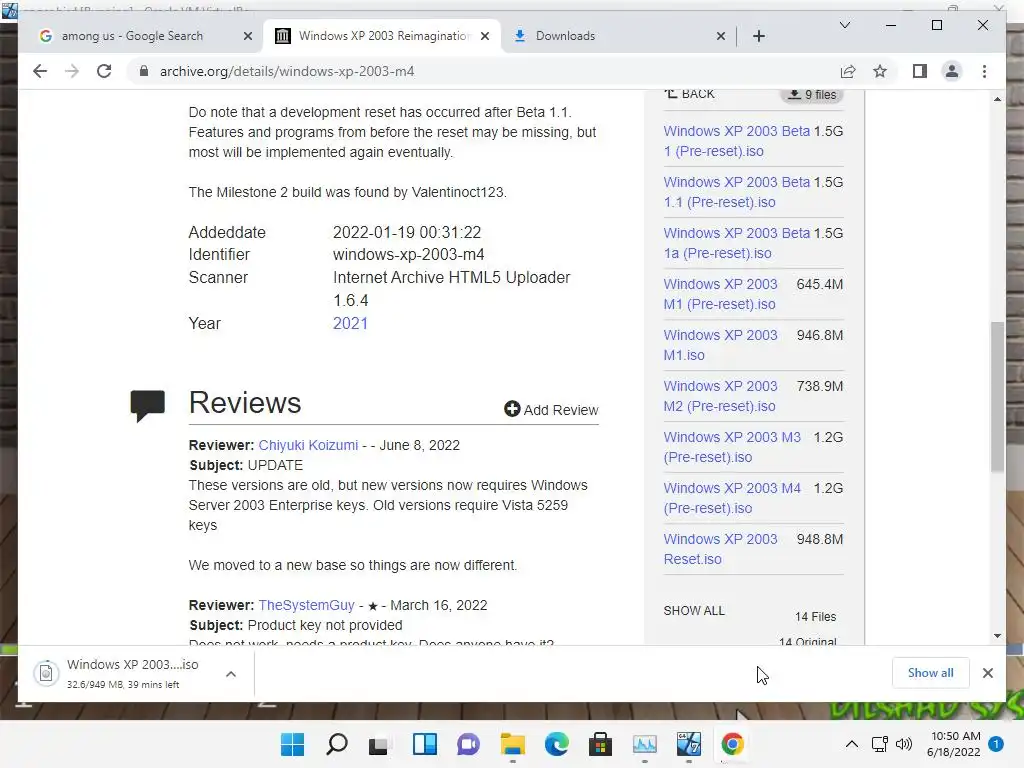Open the Chrome side panel icon
The image size is (1024, 768).
[x=920, y=71]
